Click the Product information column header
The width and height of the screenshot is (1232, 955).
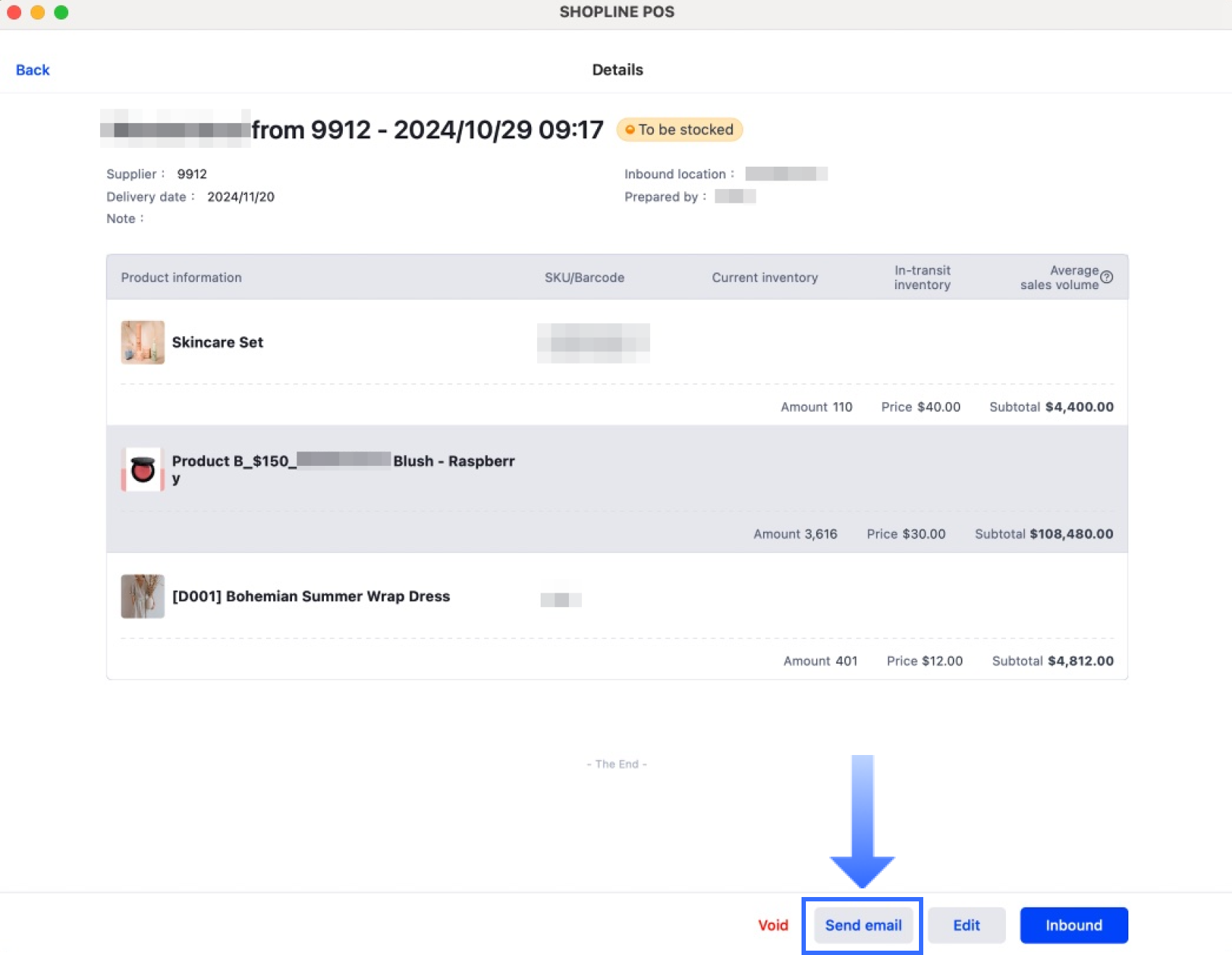181,278
